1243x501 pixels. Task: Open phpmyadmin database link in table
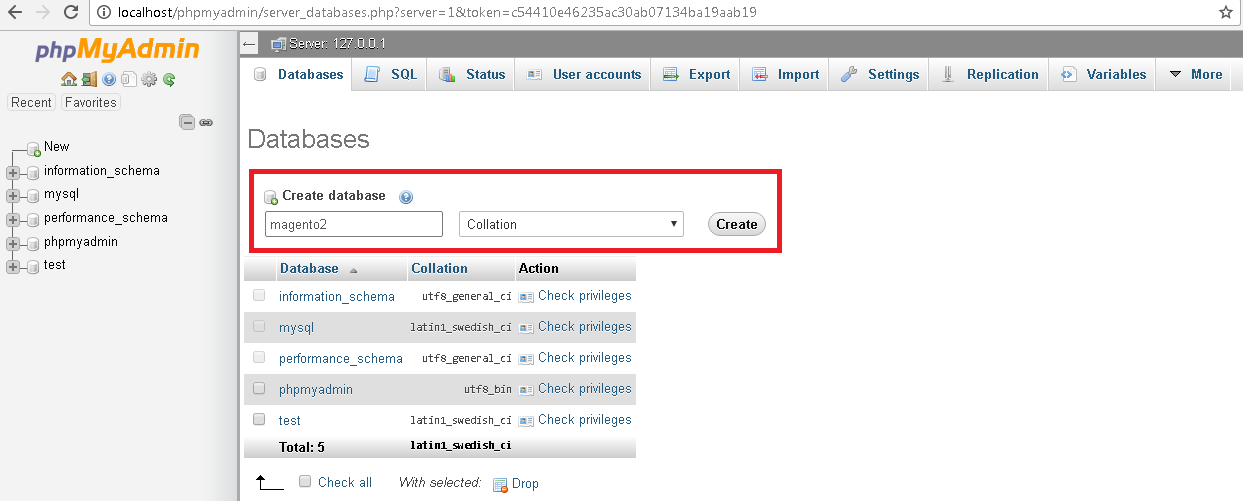tap(316, 389)
